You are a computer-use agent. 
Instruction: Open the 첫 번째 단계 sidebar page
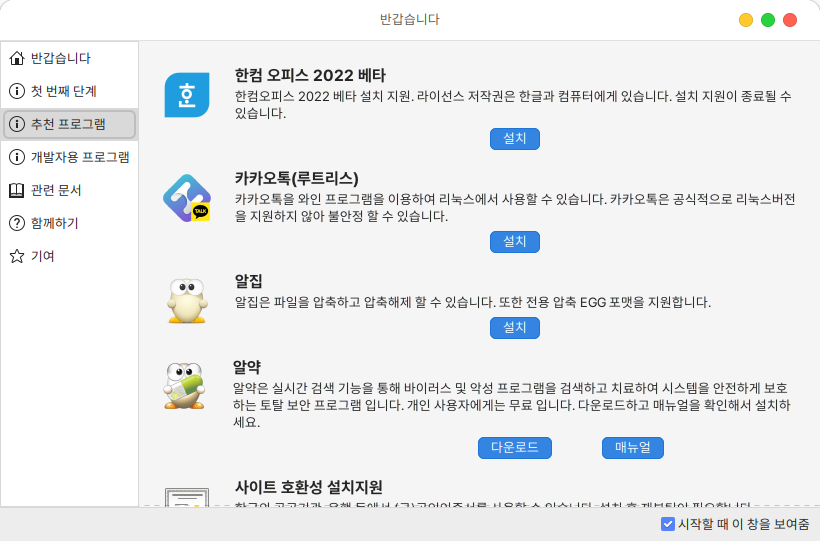[64, 91]
